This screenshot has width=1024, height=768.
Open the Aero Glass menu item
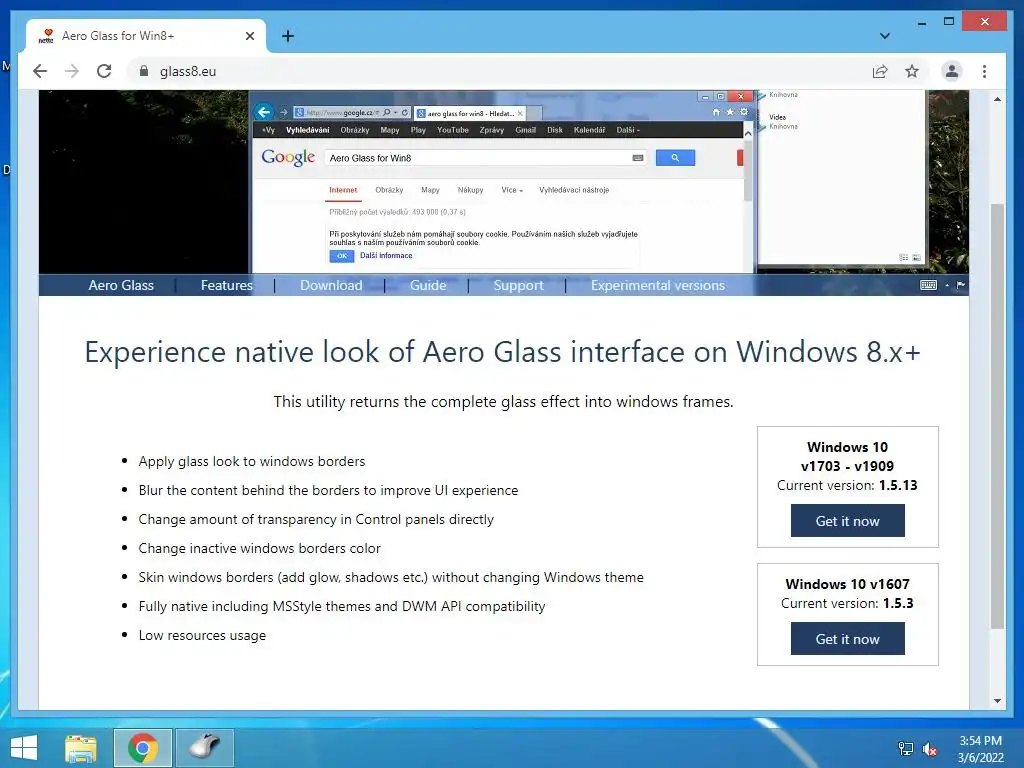coord(121,285)
